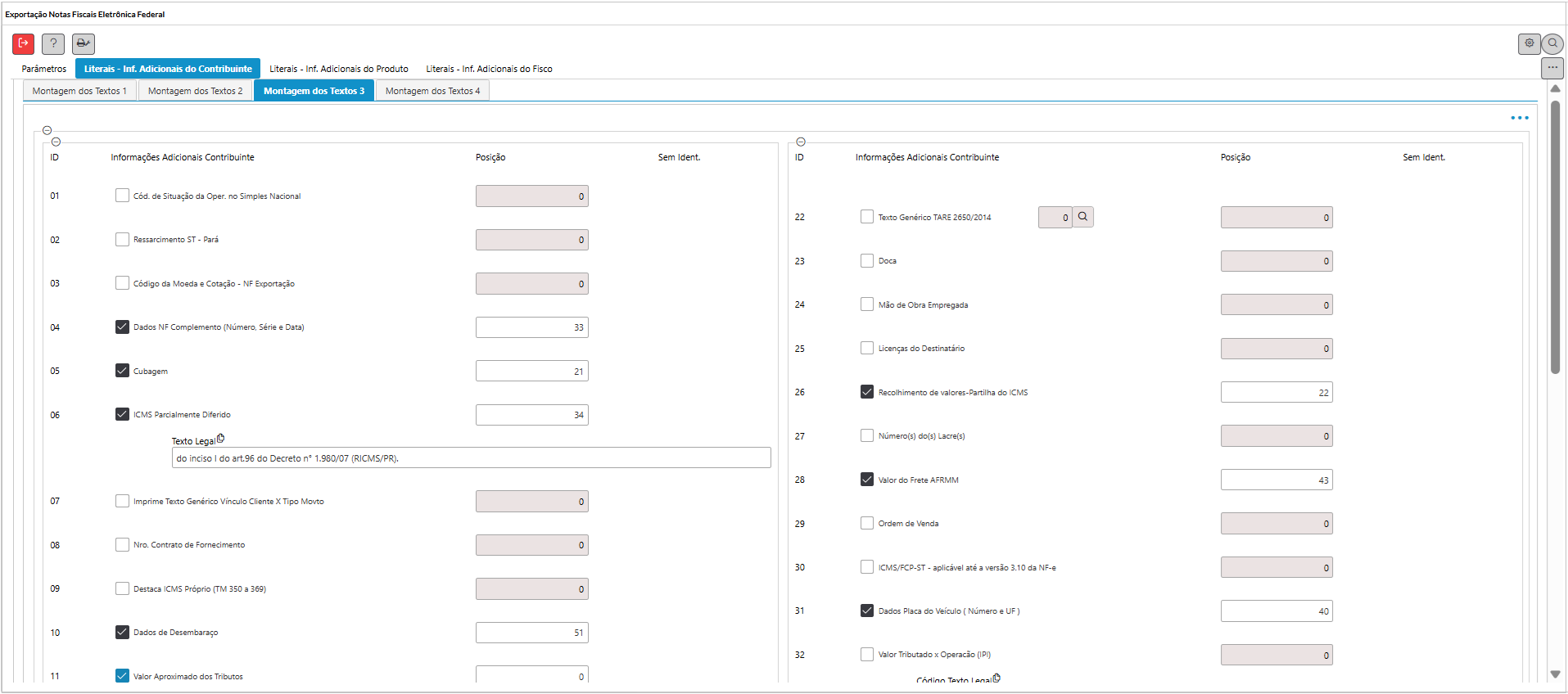This screenshot has width=1568, height=694.
Task: Open Literais - Inf. Adicionais do Fisco tab
Action: point(489,69)
